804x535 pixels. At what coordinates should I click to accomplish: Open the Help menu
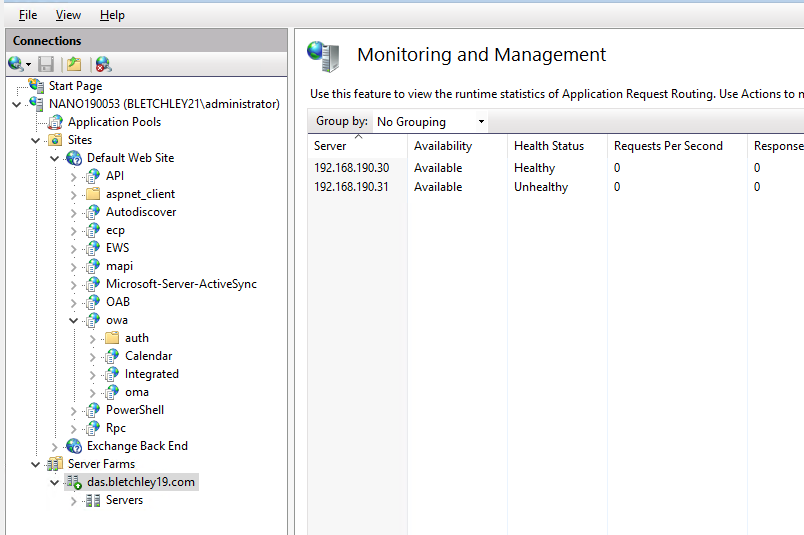(112, 15)
